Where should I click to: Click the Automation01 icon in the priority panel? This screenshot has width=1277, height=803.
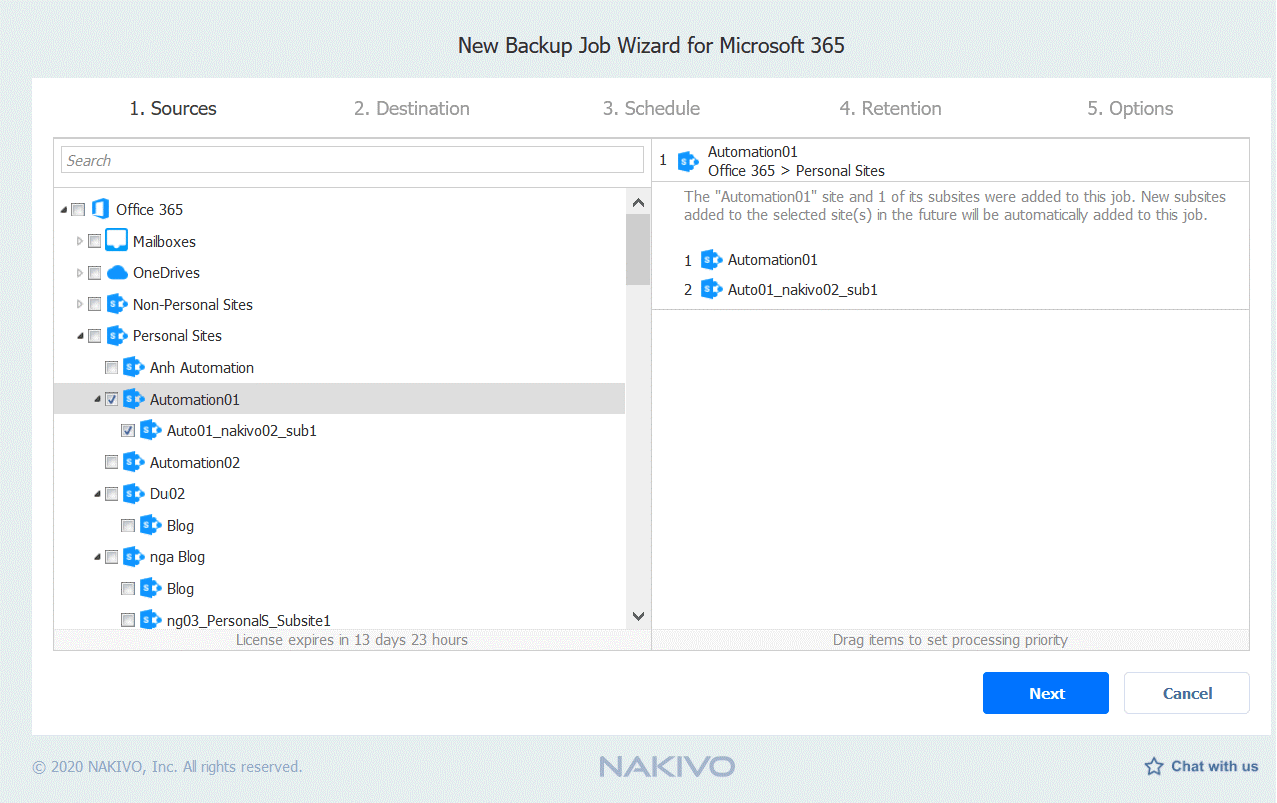tap(712, 259)
